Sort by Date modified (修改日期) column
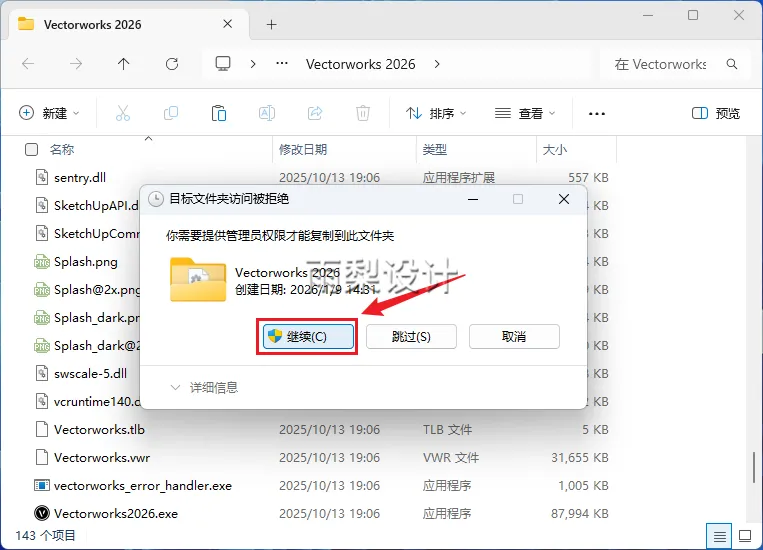 [x=303, y=149]
